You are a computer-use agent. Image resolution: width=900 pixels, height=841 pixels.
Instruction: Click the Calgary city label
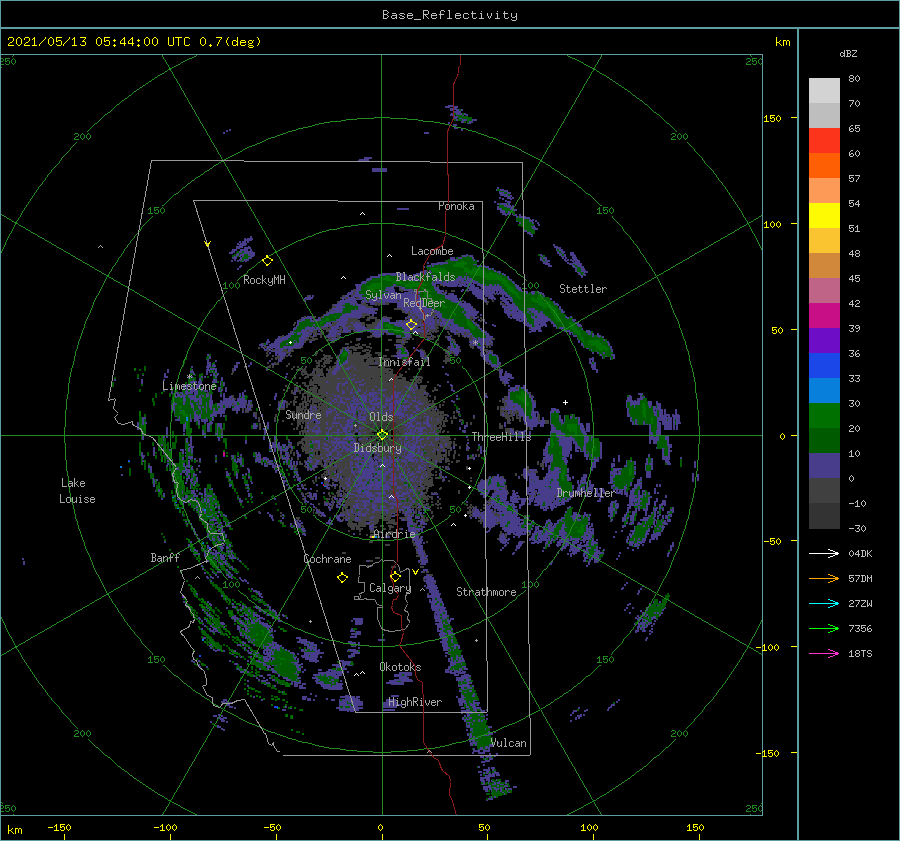click(x=390, y=588)
